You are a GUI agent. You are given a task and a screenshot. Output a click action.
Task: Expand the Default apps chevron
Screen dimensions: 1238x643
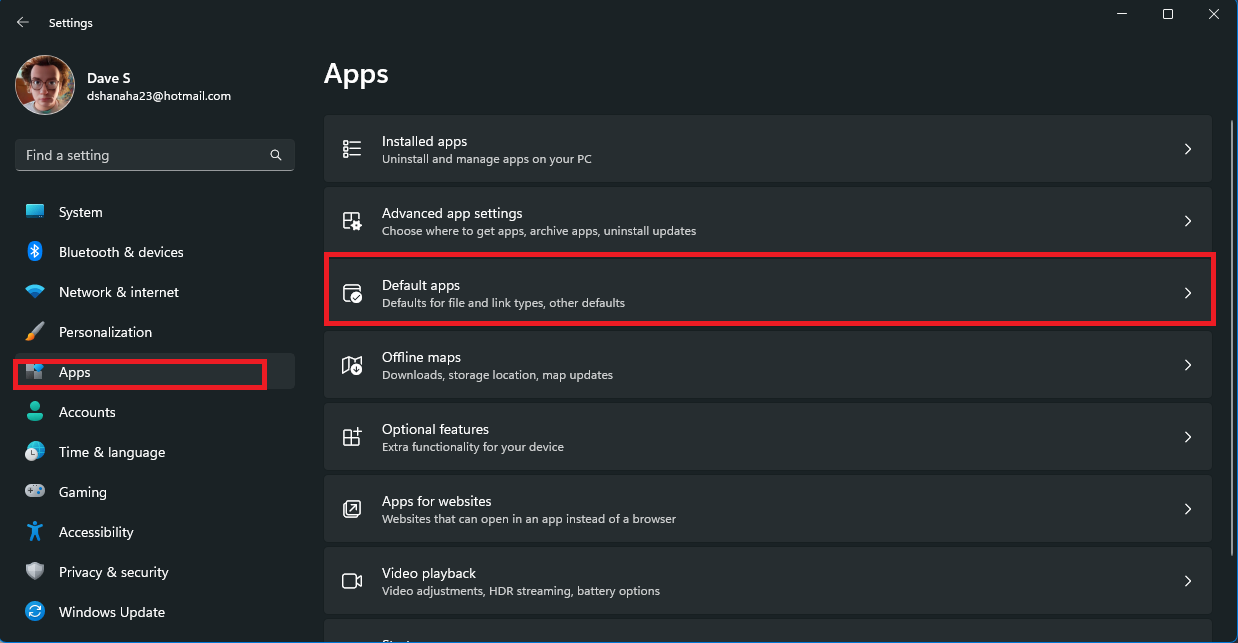tap(1188, 292)
